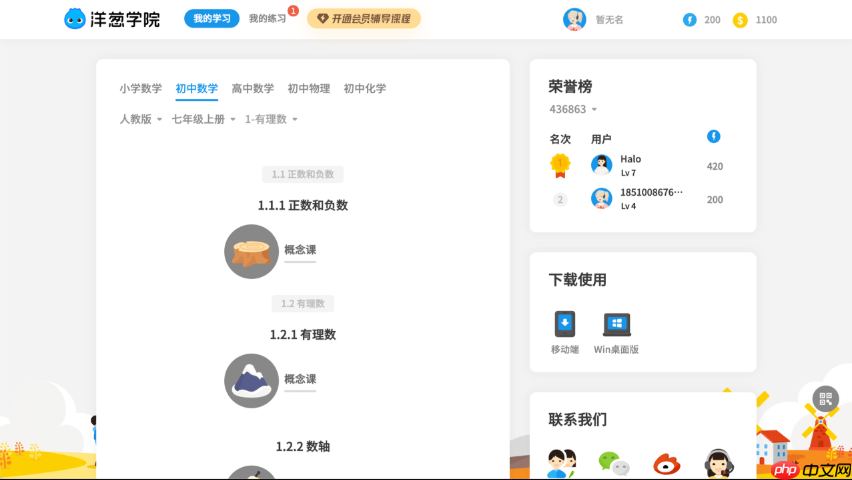
Task: Click the Win桌面版 desktop download icon
Action: coord(617,325)
